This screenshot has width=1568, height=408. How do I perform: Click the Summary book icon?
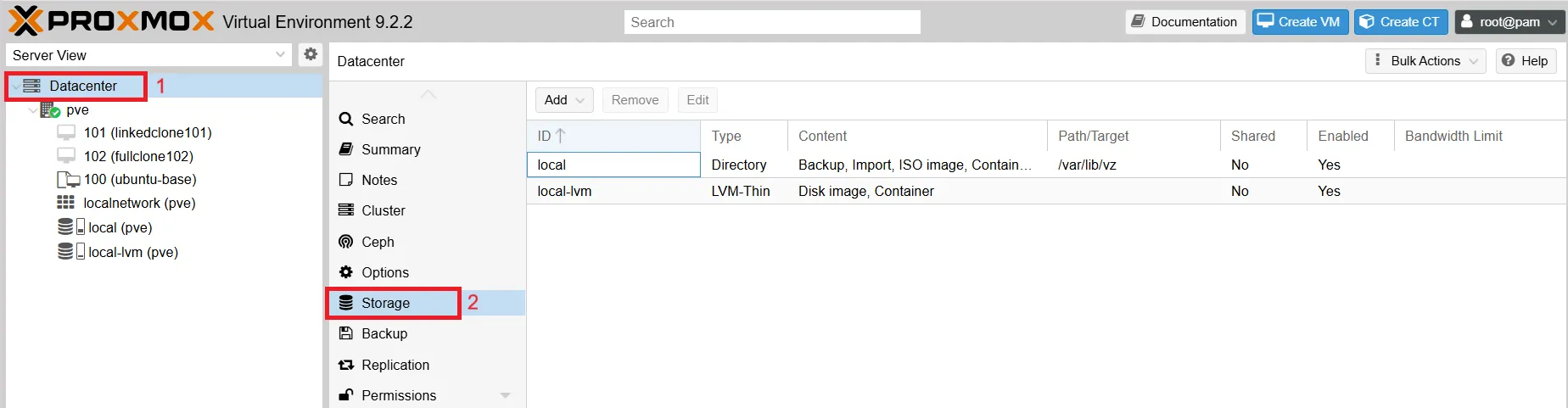346,149
